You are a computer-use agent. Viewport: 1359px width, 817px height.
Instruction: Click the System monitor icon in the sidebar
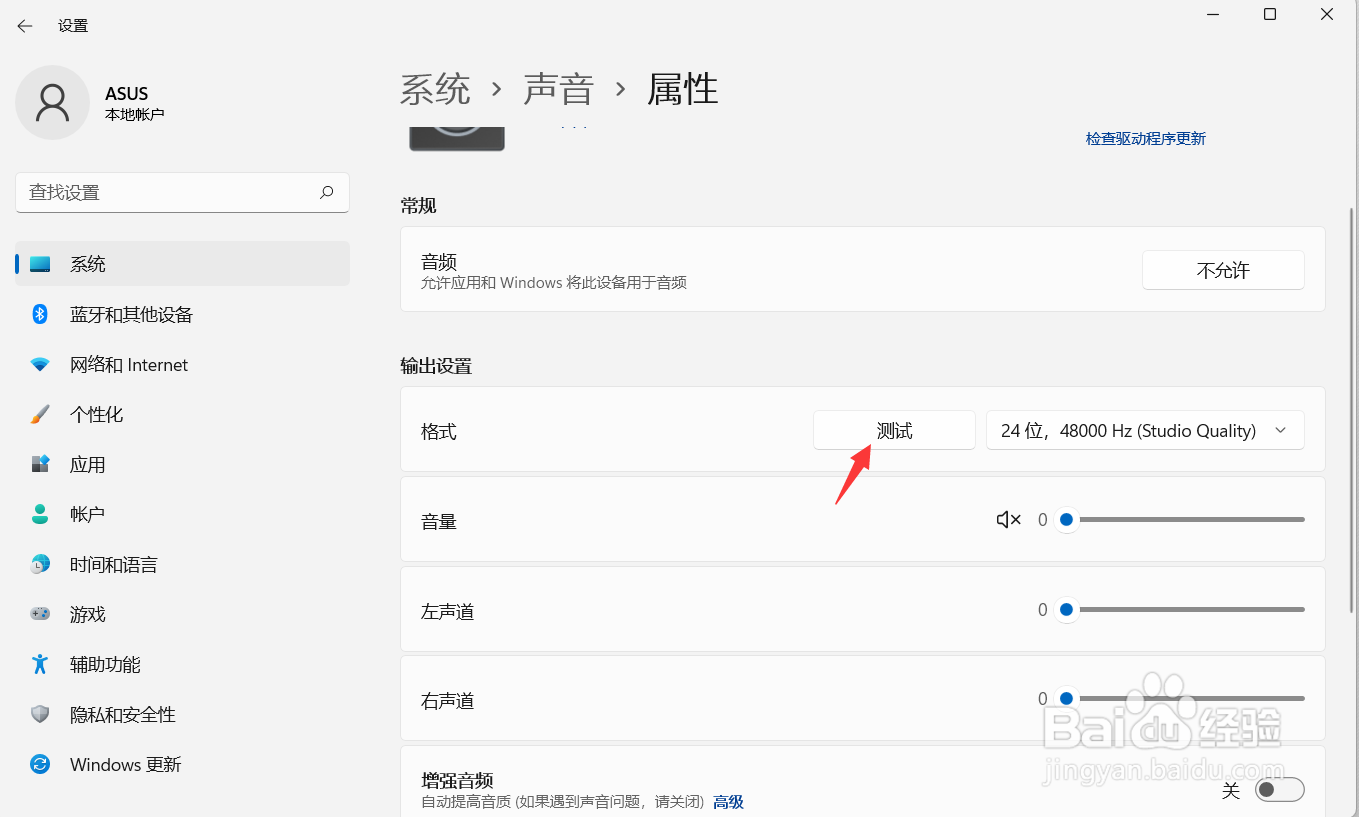pos(40,264)
